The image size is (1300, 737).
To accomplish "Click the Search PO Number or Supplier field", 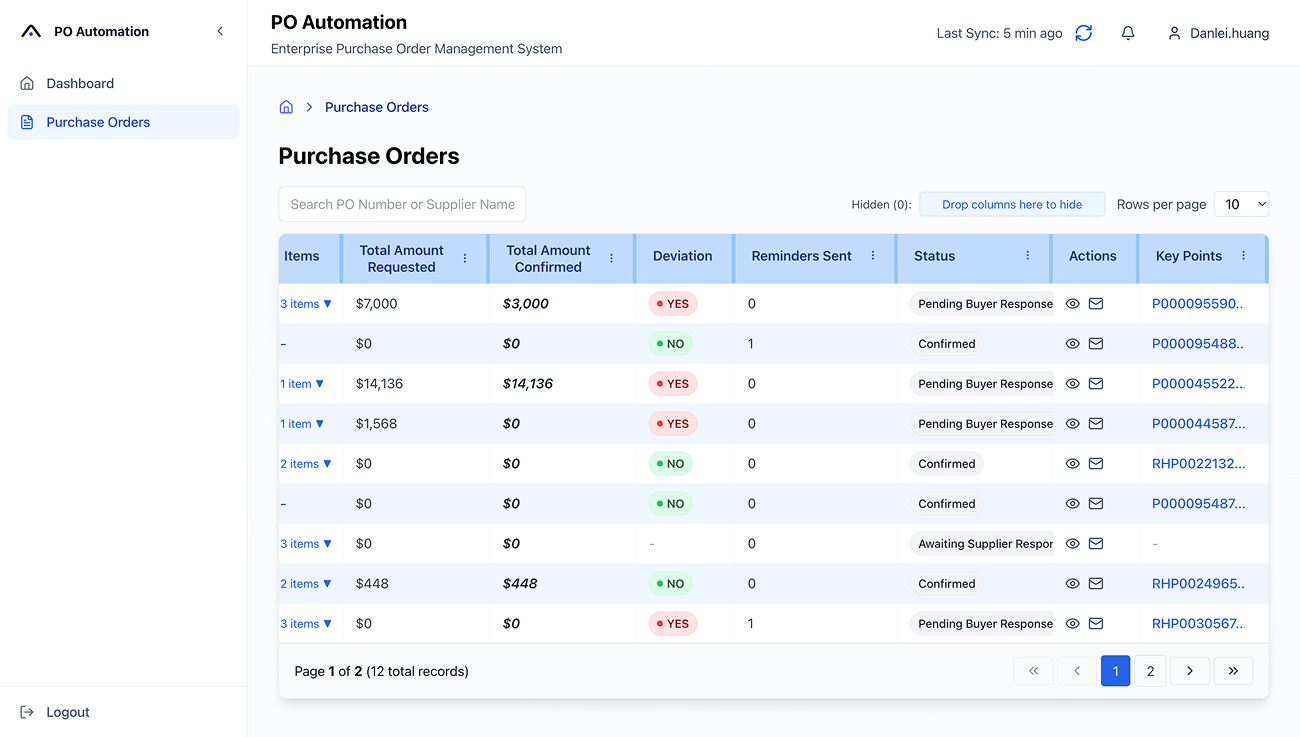I will pos(402,203).
